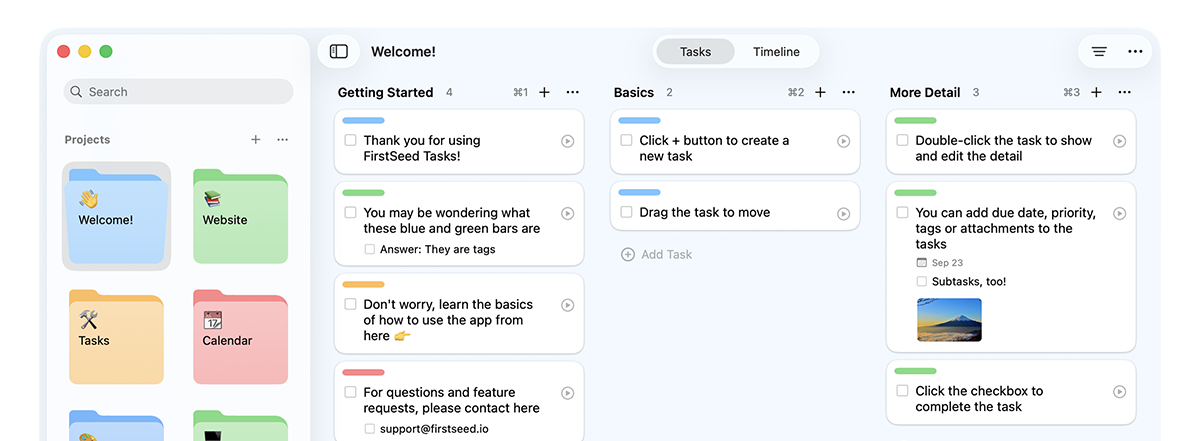
Task: Open Getting Started column options menu
Action: pyautogui.click(x=572, y=92)
